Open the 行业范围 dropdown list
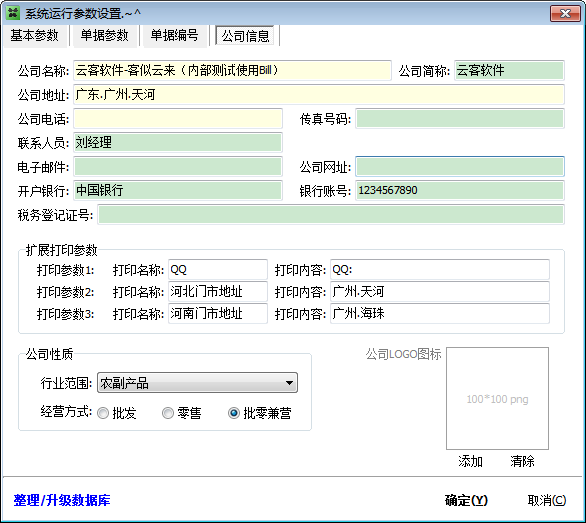Image resolution: width=586 pixels, height=523 pixels. (x=197, y=382)
